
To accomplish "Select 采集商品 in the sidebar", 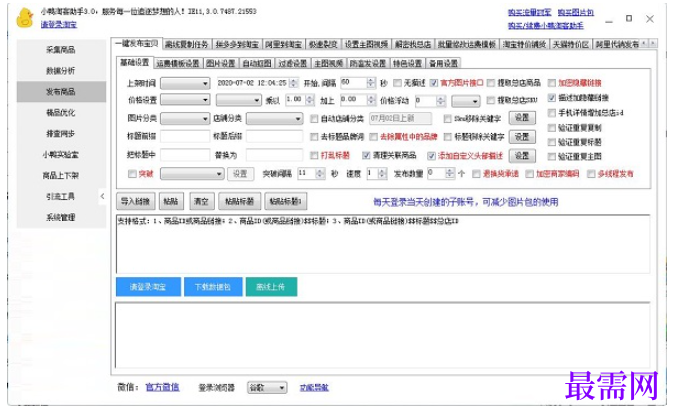I will [x=61, y=50].
